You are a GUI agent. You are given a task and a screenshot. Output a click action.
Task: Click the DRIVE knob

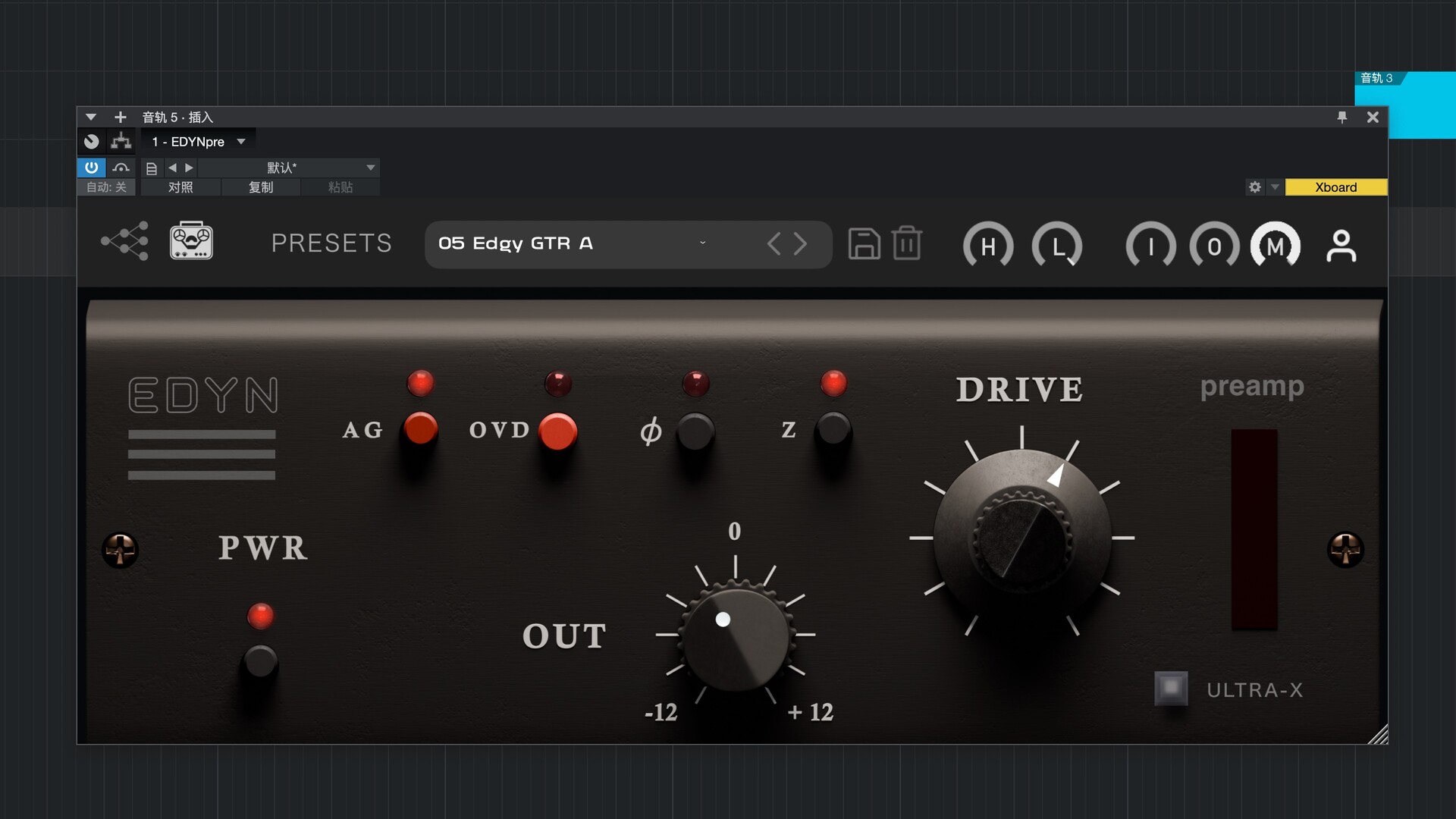tap(1022, 537)
